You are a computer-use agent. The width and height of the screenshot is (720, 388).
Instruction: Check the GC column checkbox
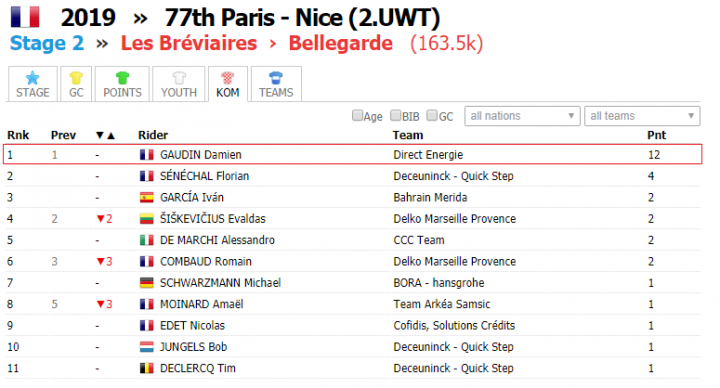tap(432, 115)
